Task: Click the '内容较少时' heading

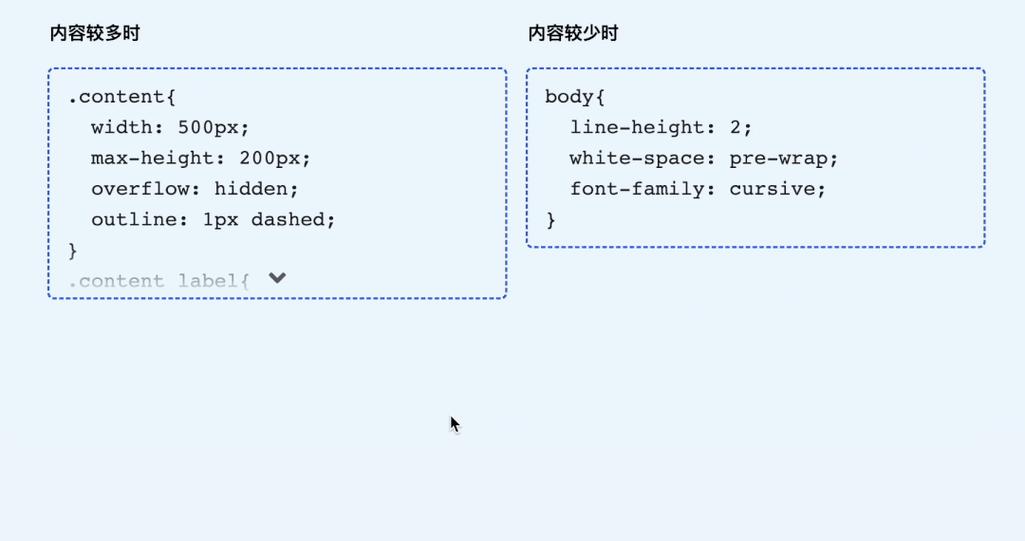Action: coord(573,33)
